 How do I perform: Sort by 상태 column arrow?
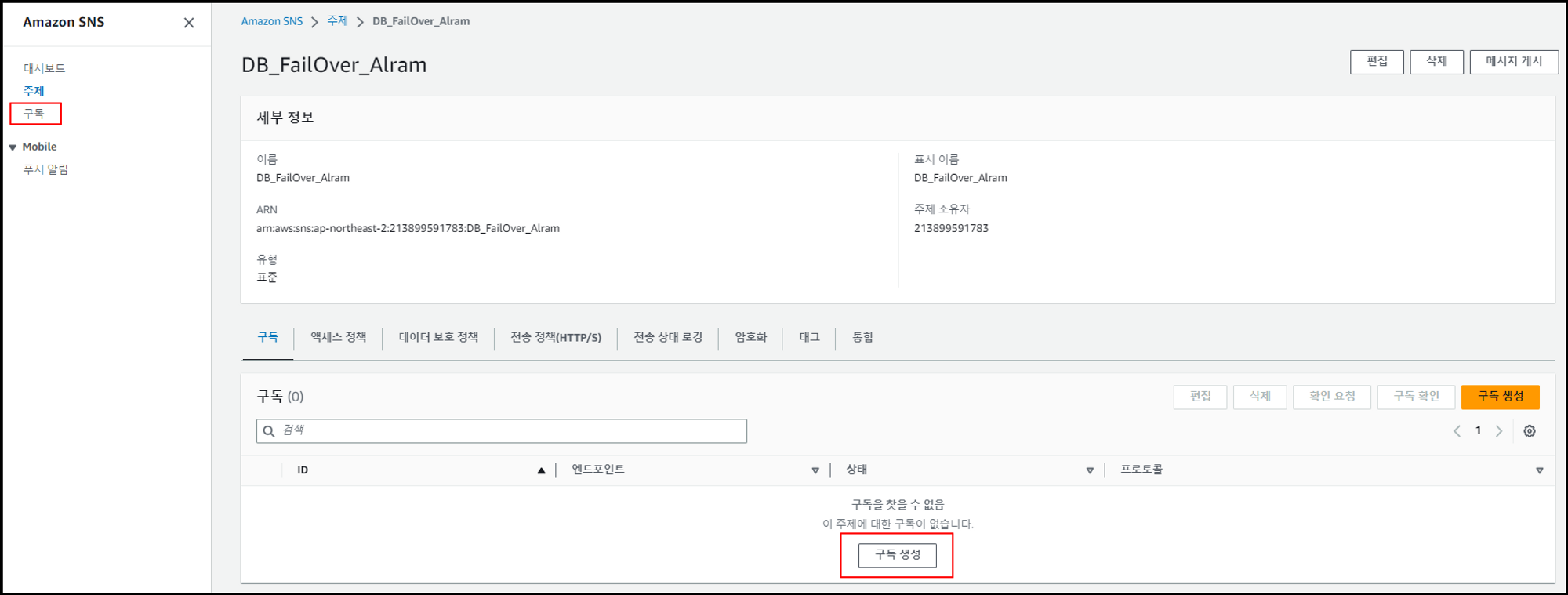[1090, 470]
